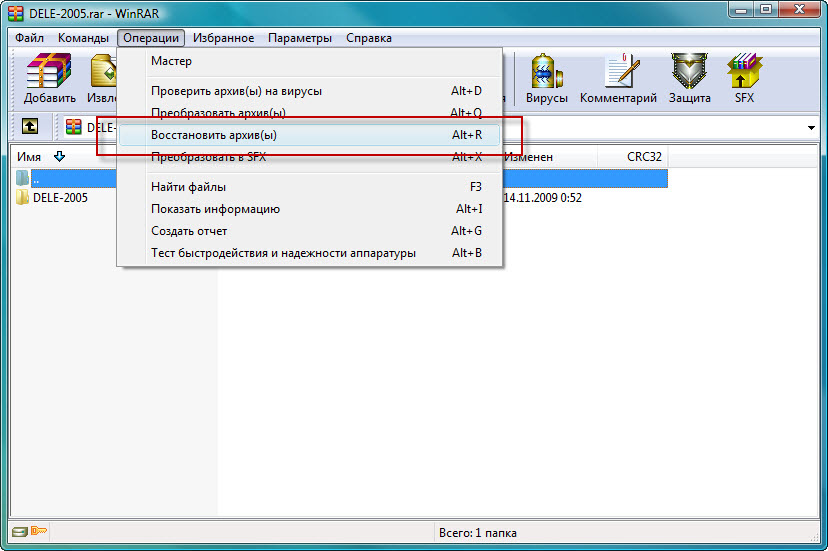Click the Защита protection shield icon
Viewport: 828px width, 551px height.
click(x=690, y=78)
